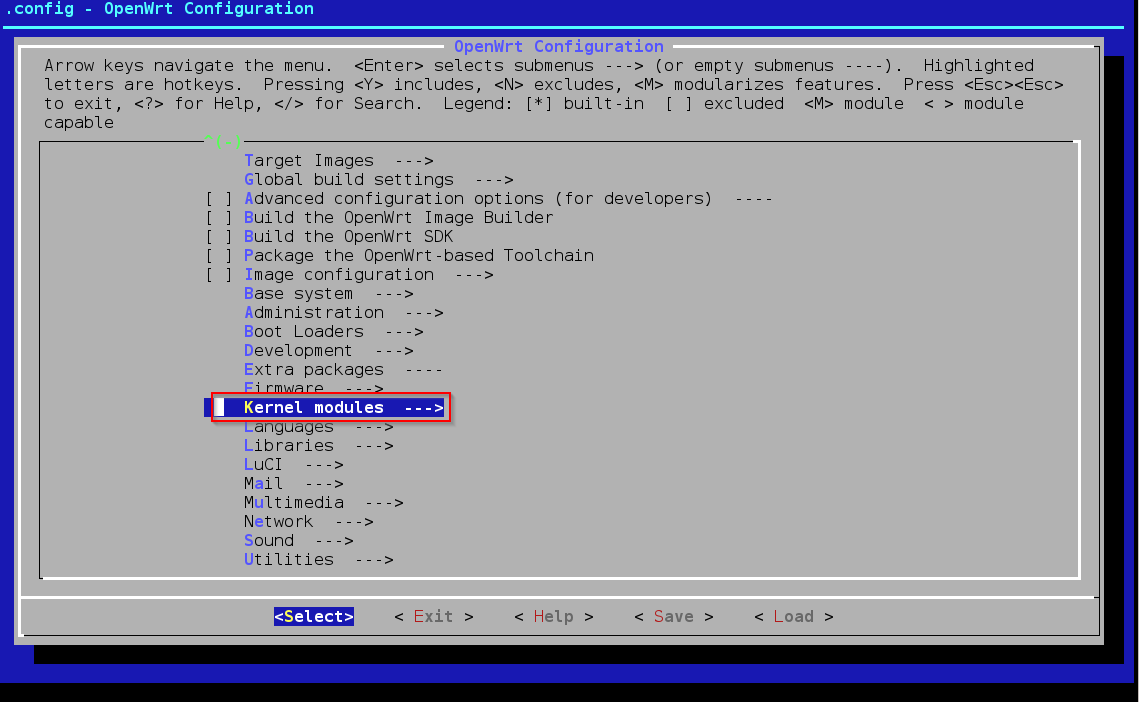Open Help from the bottom bar
The image size is (1139, 702).
[553, 617]
